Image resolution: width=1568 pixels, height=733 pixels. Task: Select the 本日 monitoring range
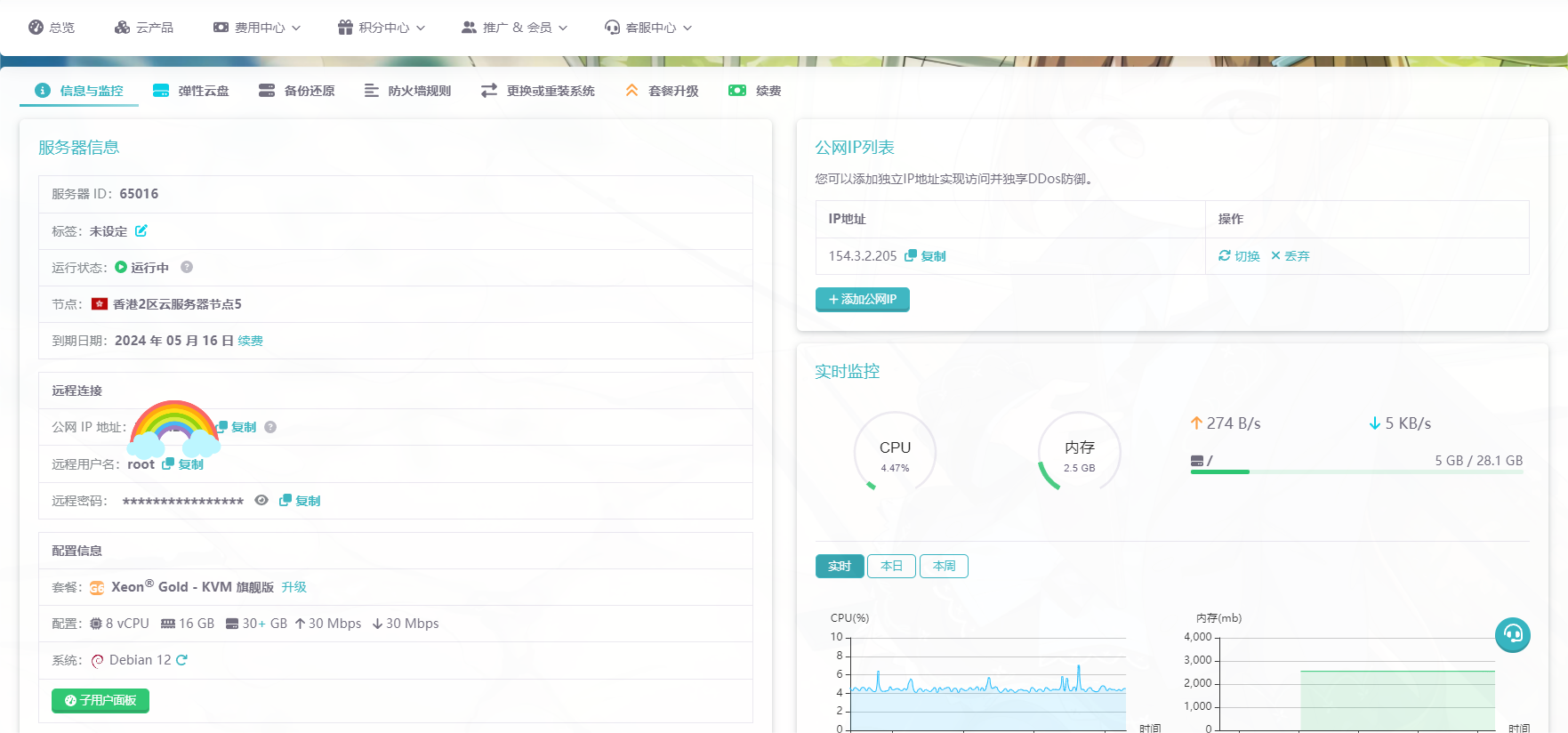(891, 566)
